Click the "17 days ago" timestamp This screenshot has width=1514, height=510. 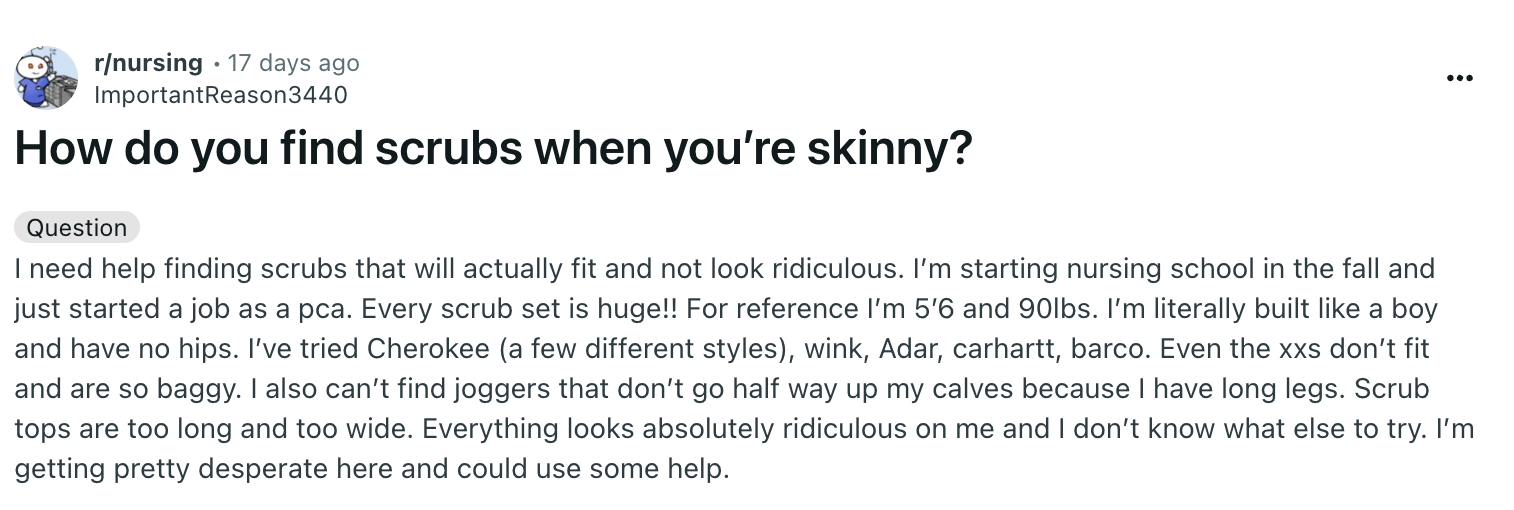click(293, 63)
